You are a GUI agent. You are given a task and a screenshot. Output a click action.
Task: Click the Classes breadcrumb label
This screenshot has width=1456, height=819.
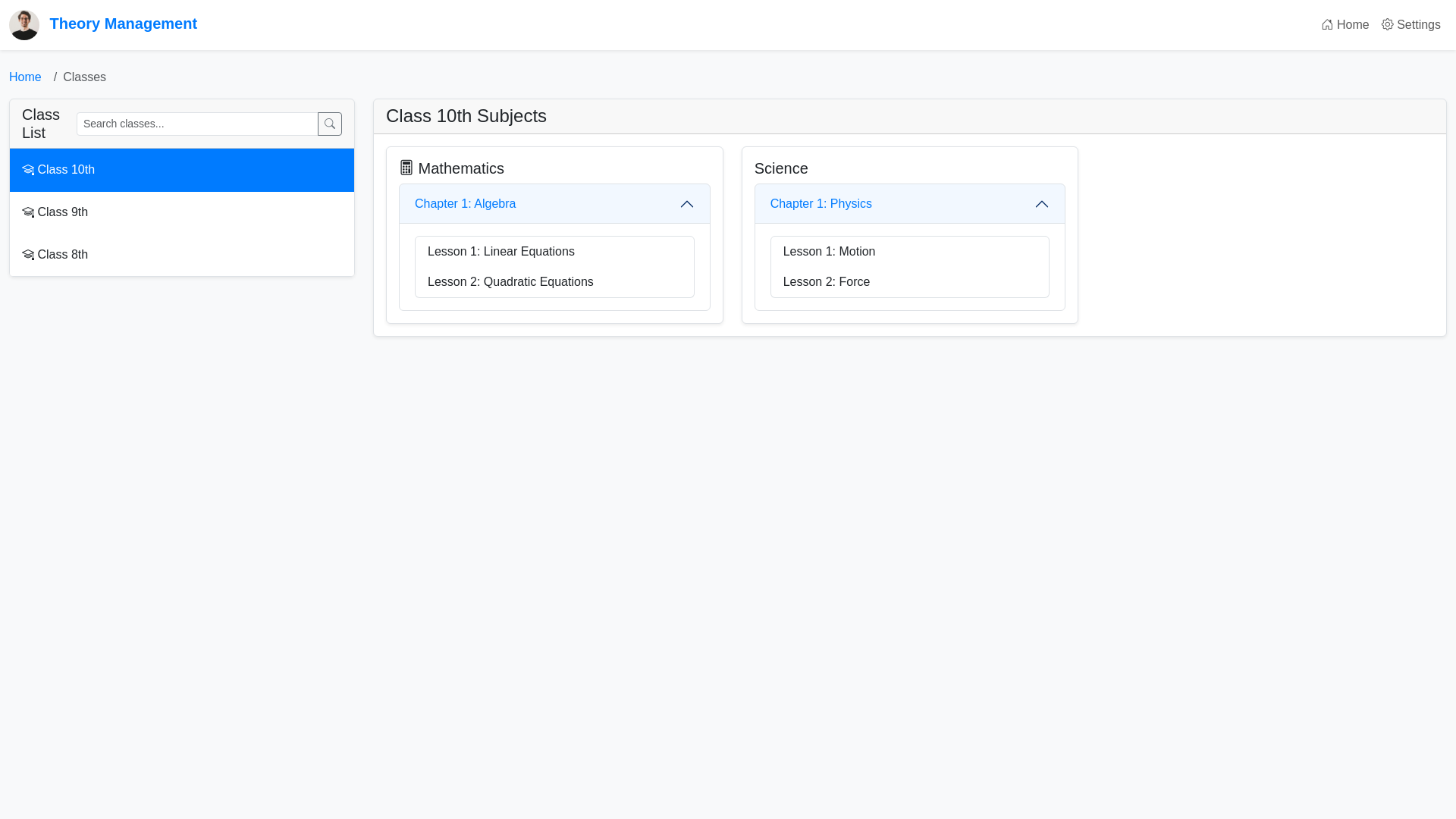pyautogui.click(x=84, y=77)
